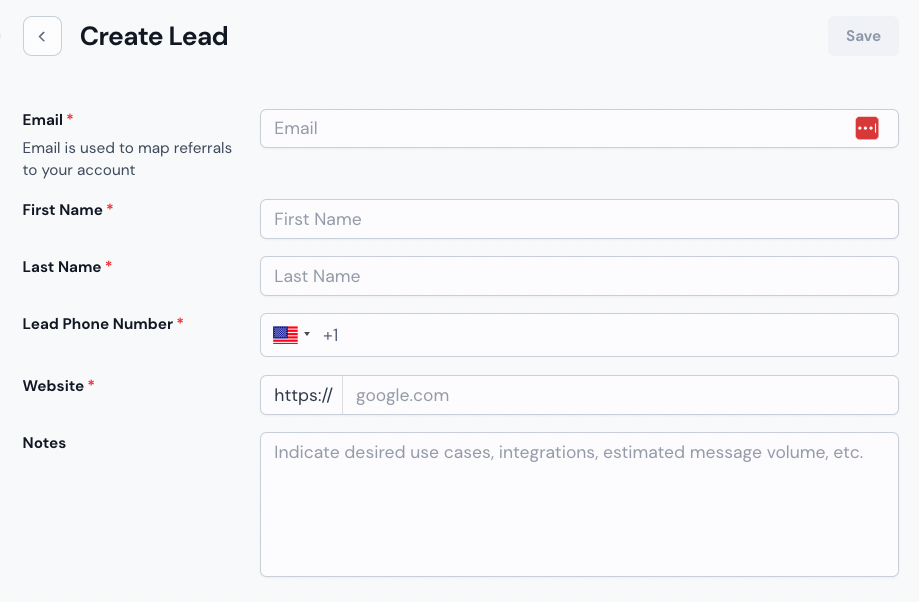Screen dimensions: 919x602
Task: Select the First Name input box
Action: click(x=579, y=219)
